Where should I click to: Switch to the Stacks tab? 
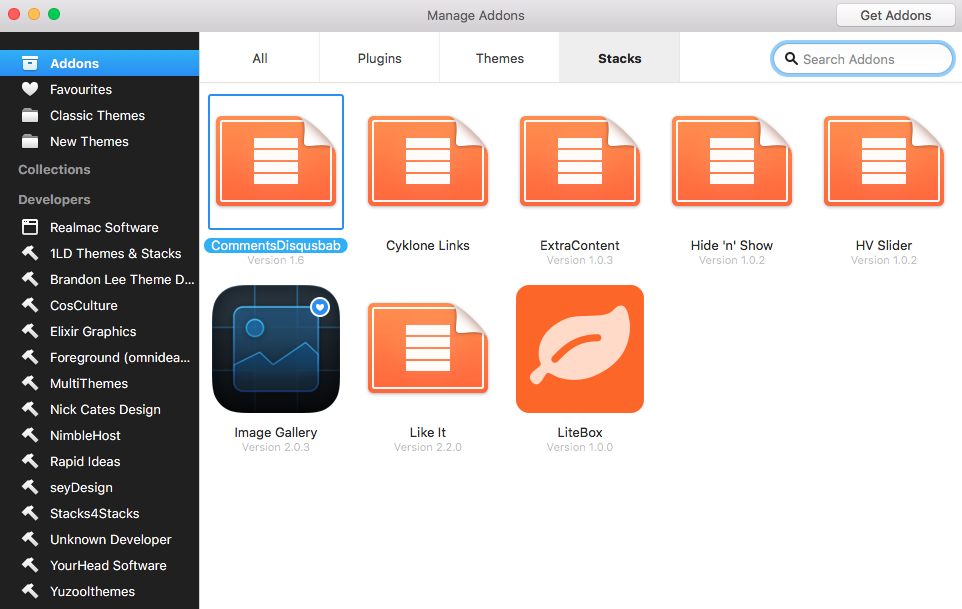click(620, 58)
